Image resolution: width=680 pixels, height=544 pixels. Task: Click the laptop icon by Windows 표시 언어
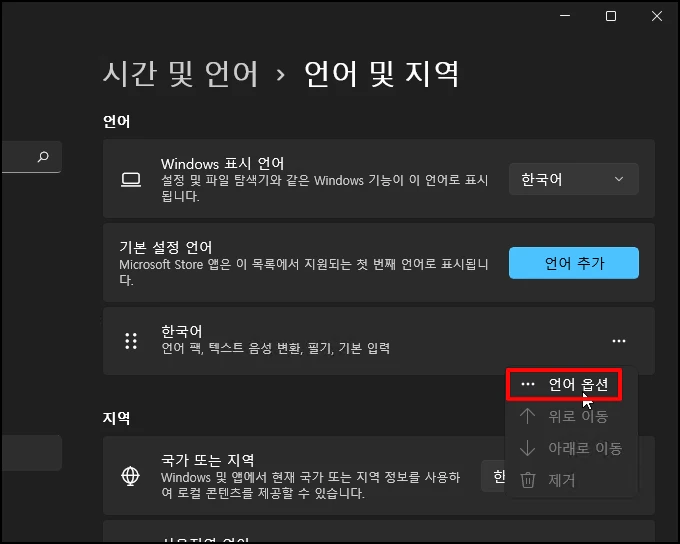[131, 179]
